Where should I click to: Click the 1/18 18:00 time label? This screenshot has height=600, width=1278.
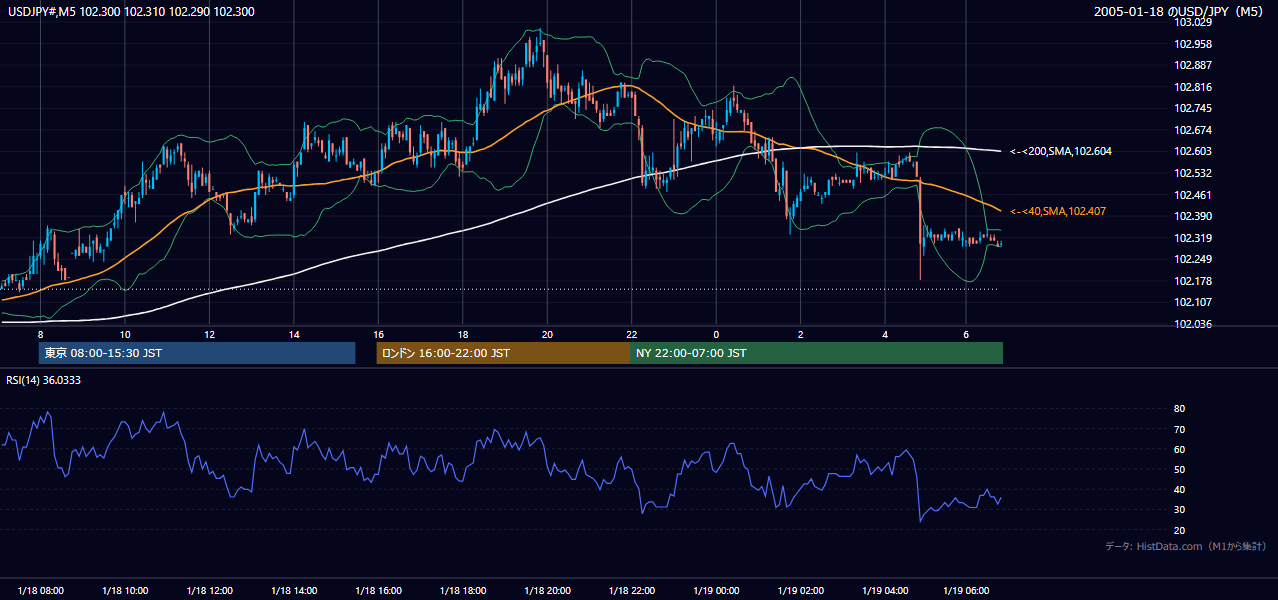463,591
